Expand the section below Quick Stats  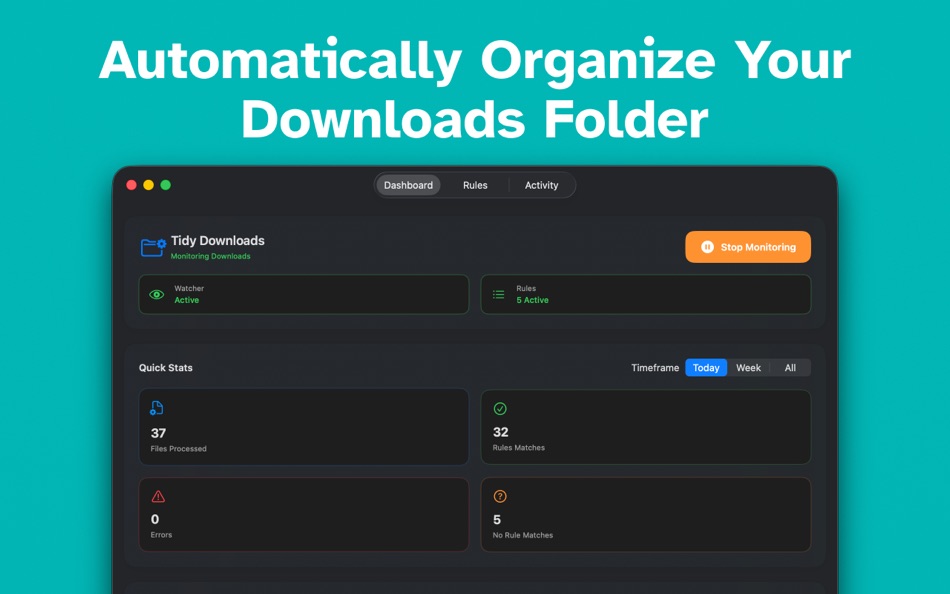pos(474,584)
